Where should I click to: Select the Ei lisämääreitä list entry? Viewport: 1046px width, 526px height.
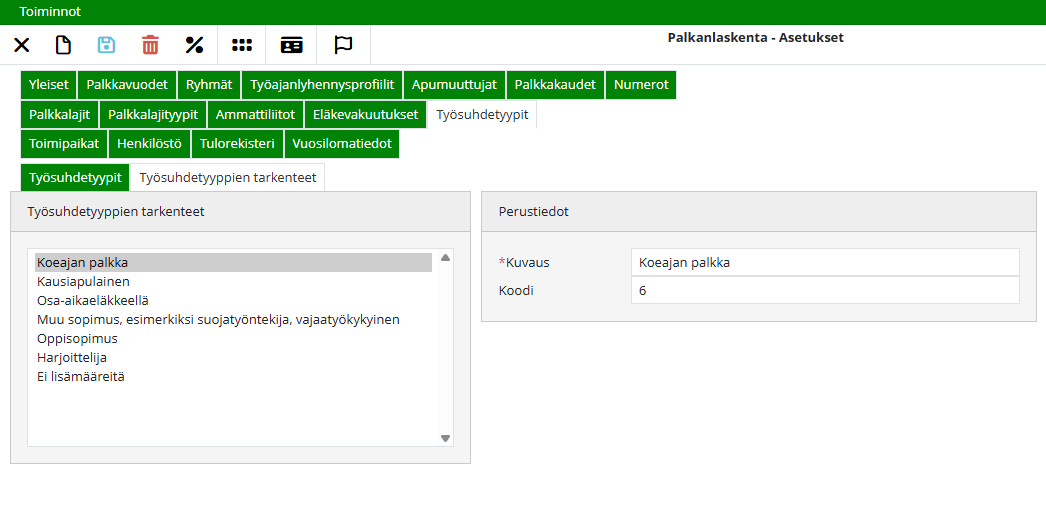81,377
